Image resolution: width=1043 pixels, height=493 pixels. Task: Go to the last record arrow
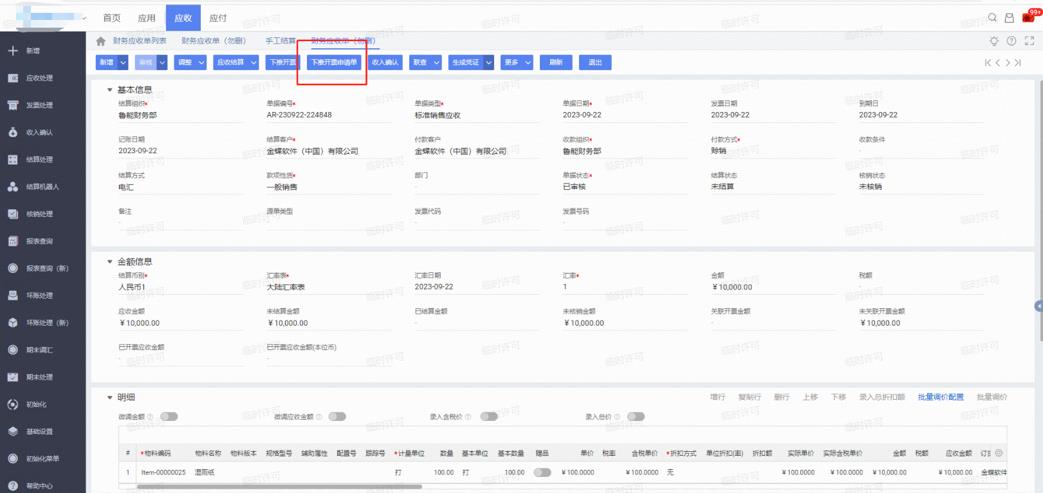(x=1018, y=63)
